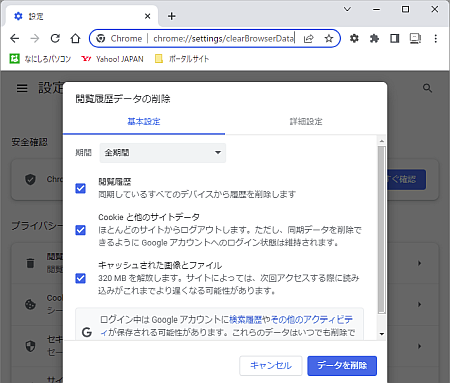Uncheck the キャッシュされた画像とファイル checkbox
This screenshot has width=450, height=383.
pyautogui.click(x=80, y=278)
